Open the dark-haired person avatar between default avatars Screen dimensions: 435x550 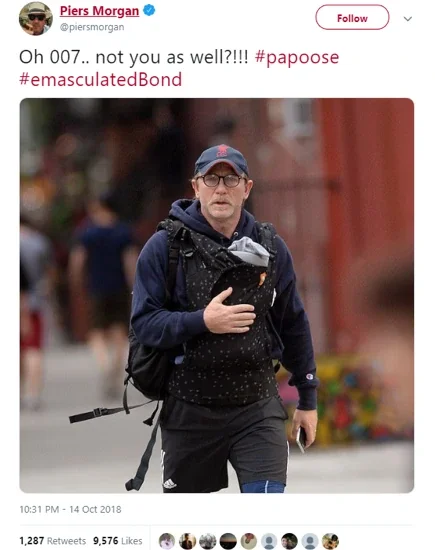[x=289, y=541]
